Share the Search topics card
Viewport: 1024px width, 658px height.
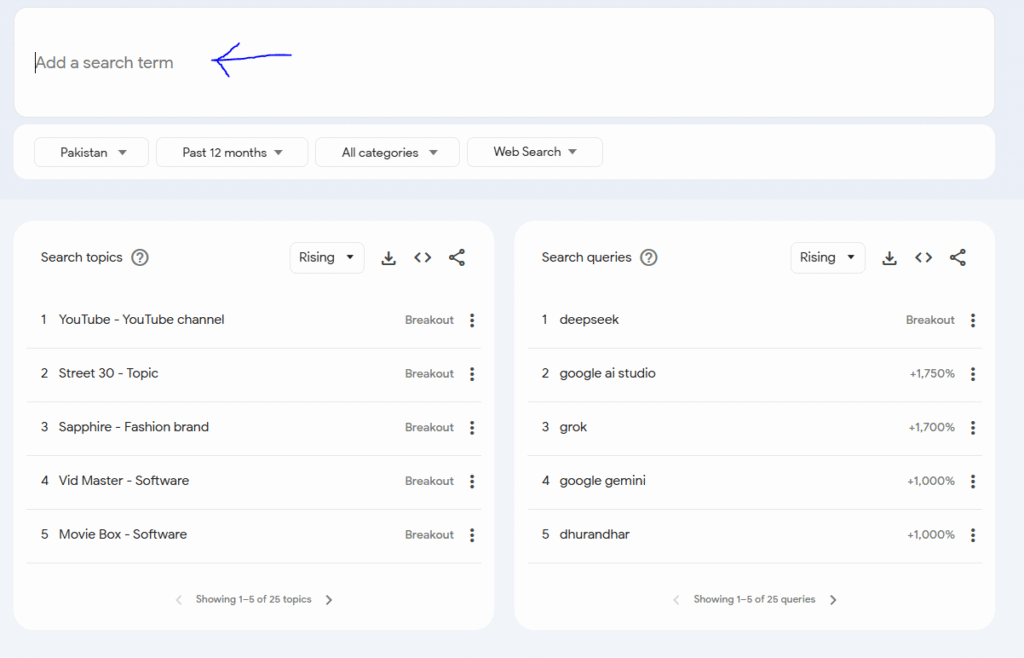[x=457, y=258]
